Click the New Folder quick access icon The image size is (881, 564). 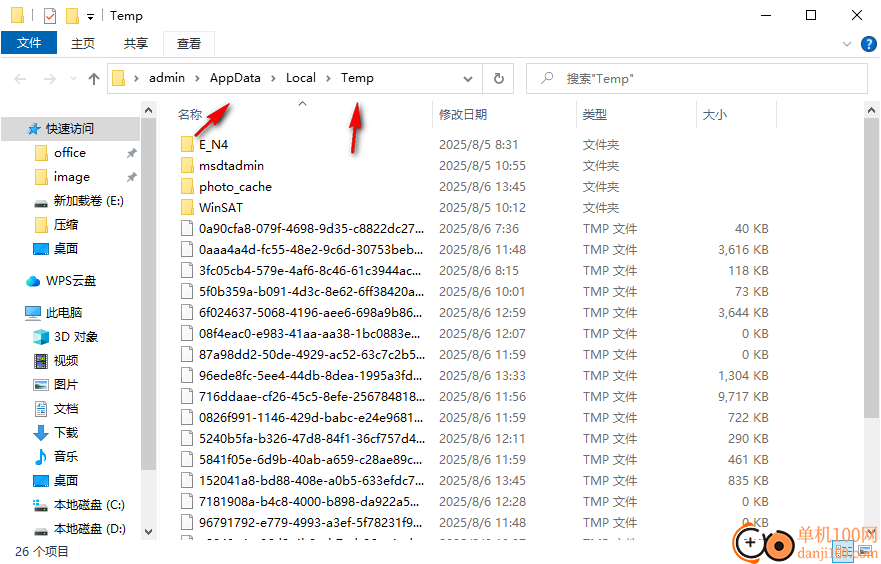72,16
